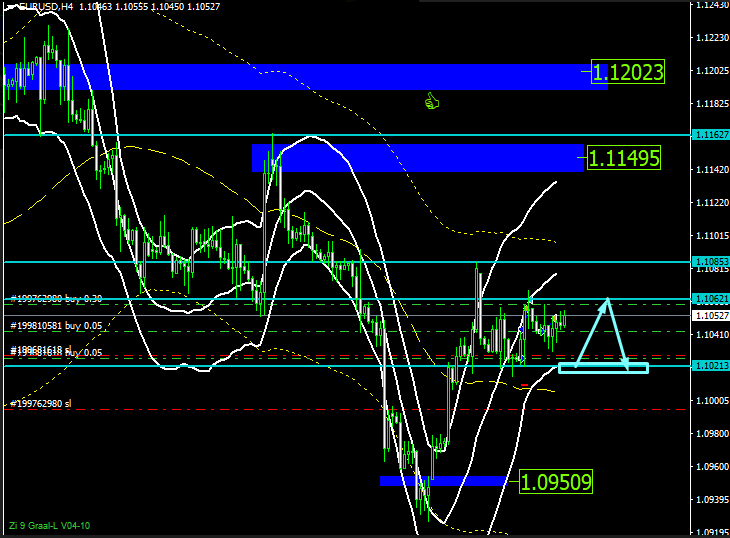Image resolution: width=730 pixels, height=538 pixels.
Task: Select the green 1.09509 price label
Action: [556, 482]
